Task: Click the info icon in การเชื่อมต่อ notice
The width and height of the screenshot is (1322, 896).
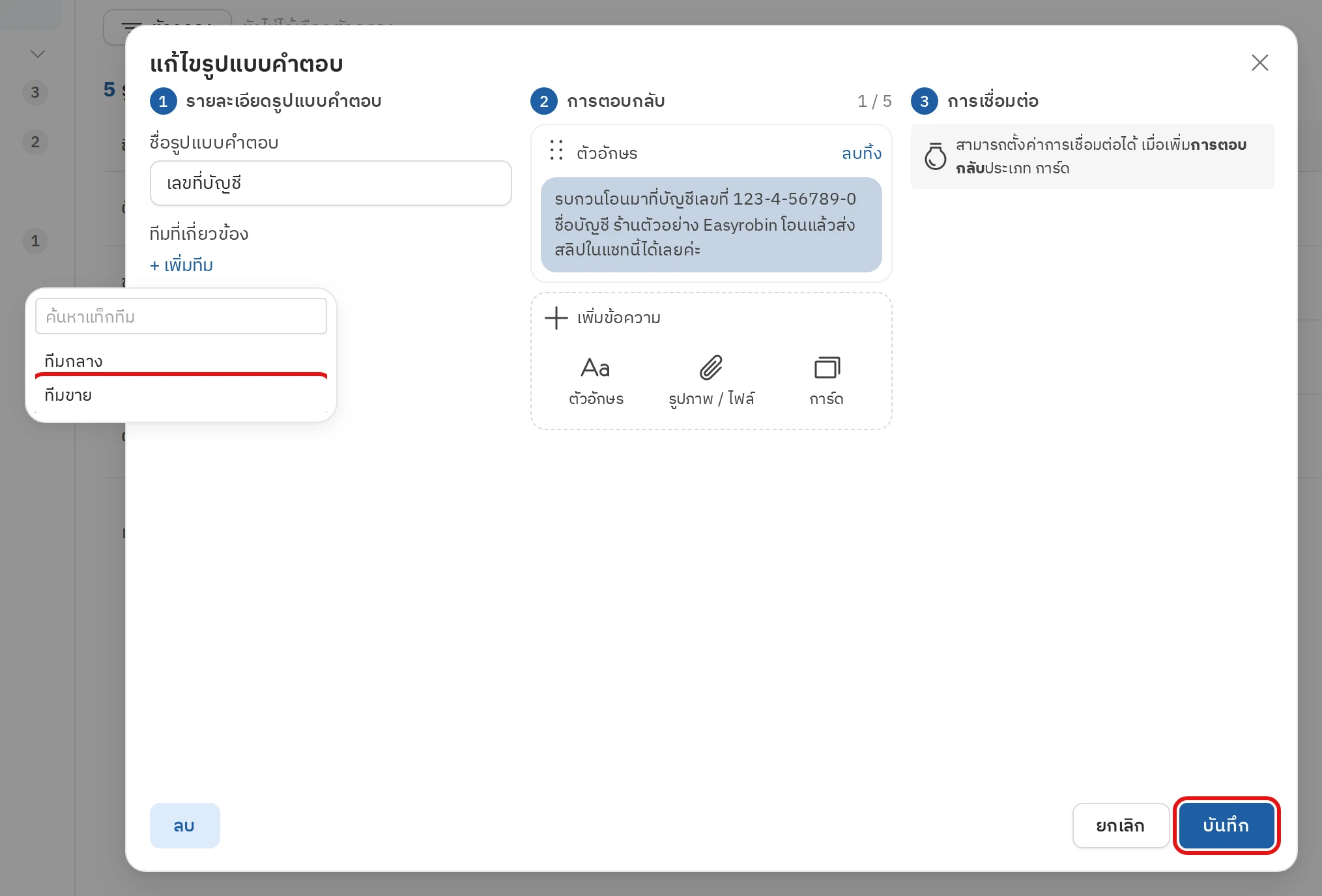Action: (935, 156)
